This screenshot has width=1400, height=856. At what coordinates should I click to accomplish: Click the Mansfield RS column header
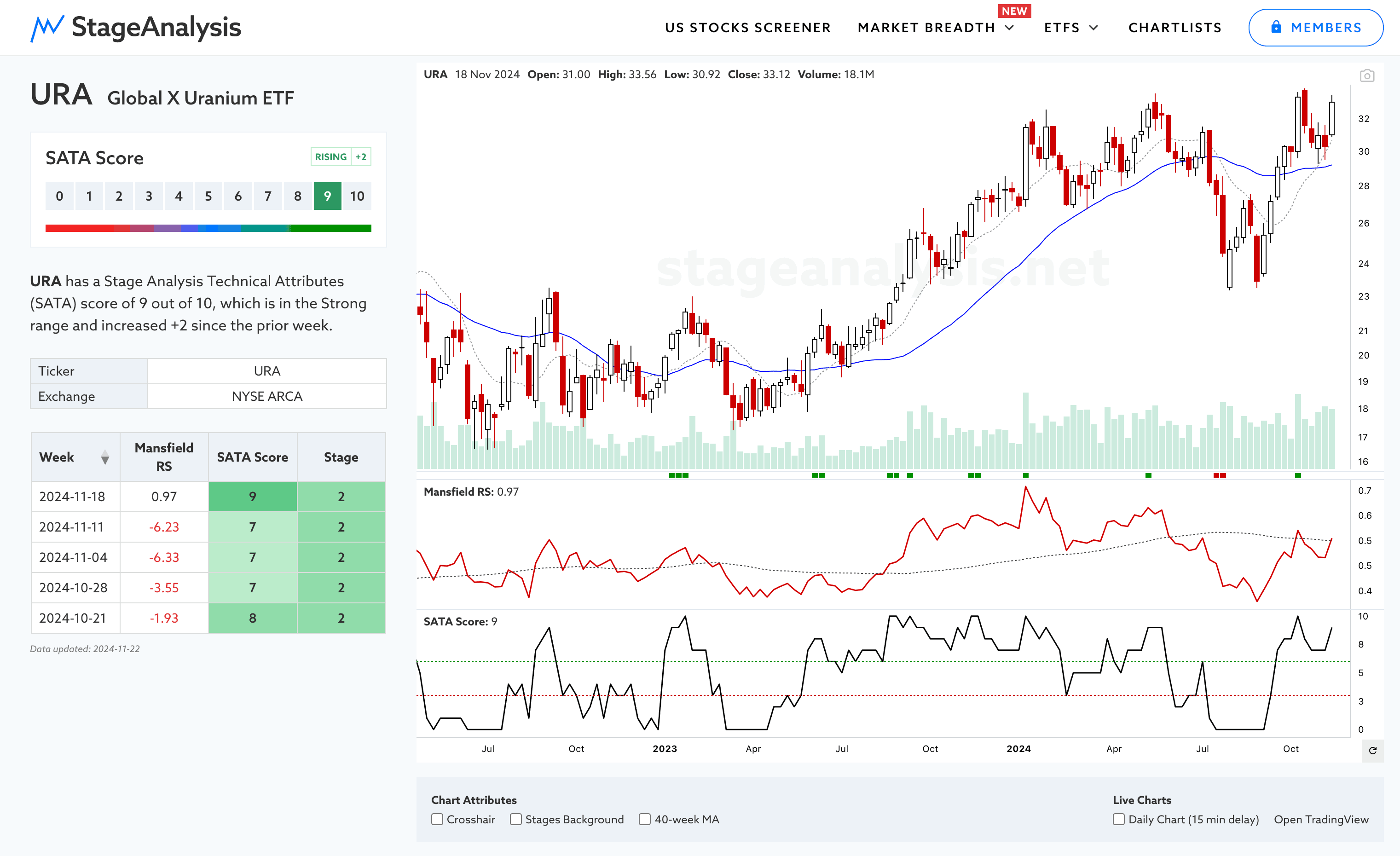coord(164,457)
